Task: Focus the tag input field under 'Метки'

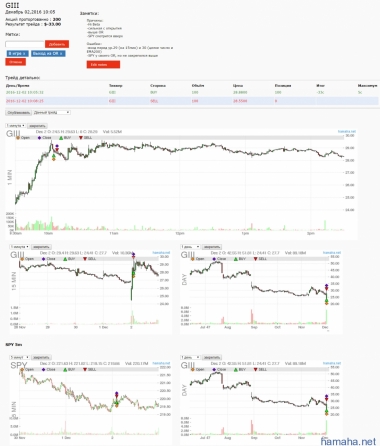Action: click(25, 44)
